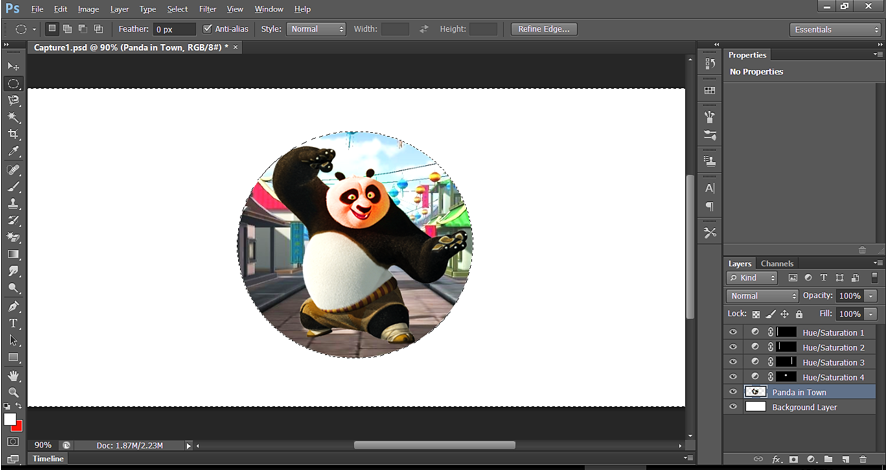Viewport: 887px width, 470px height.
Task: Open the tool preset picker arrow
Action: tap(34, 29)
